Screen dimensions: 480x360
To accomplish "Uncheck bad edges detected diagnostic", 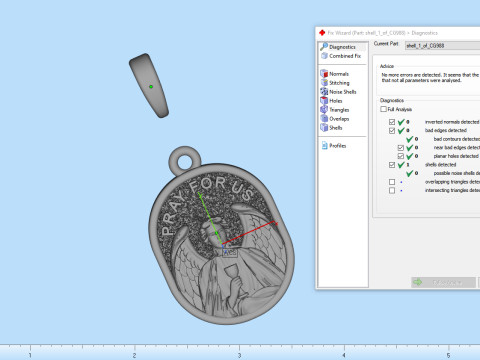I will pyautogui.click(x=392, y=131).
